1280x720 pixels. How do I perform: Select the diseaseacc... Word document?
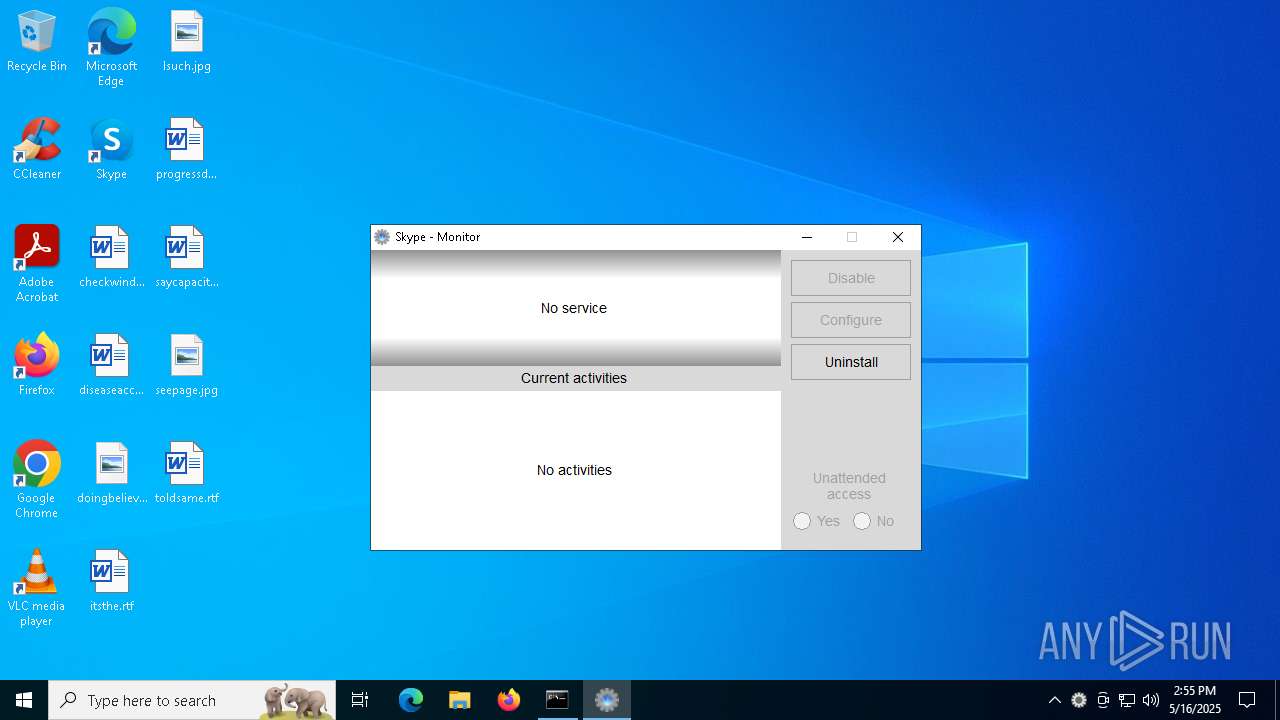(x=111, y=366)
